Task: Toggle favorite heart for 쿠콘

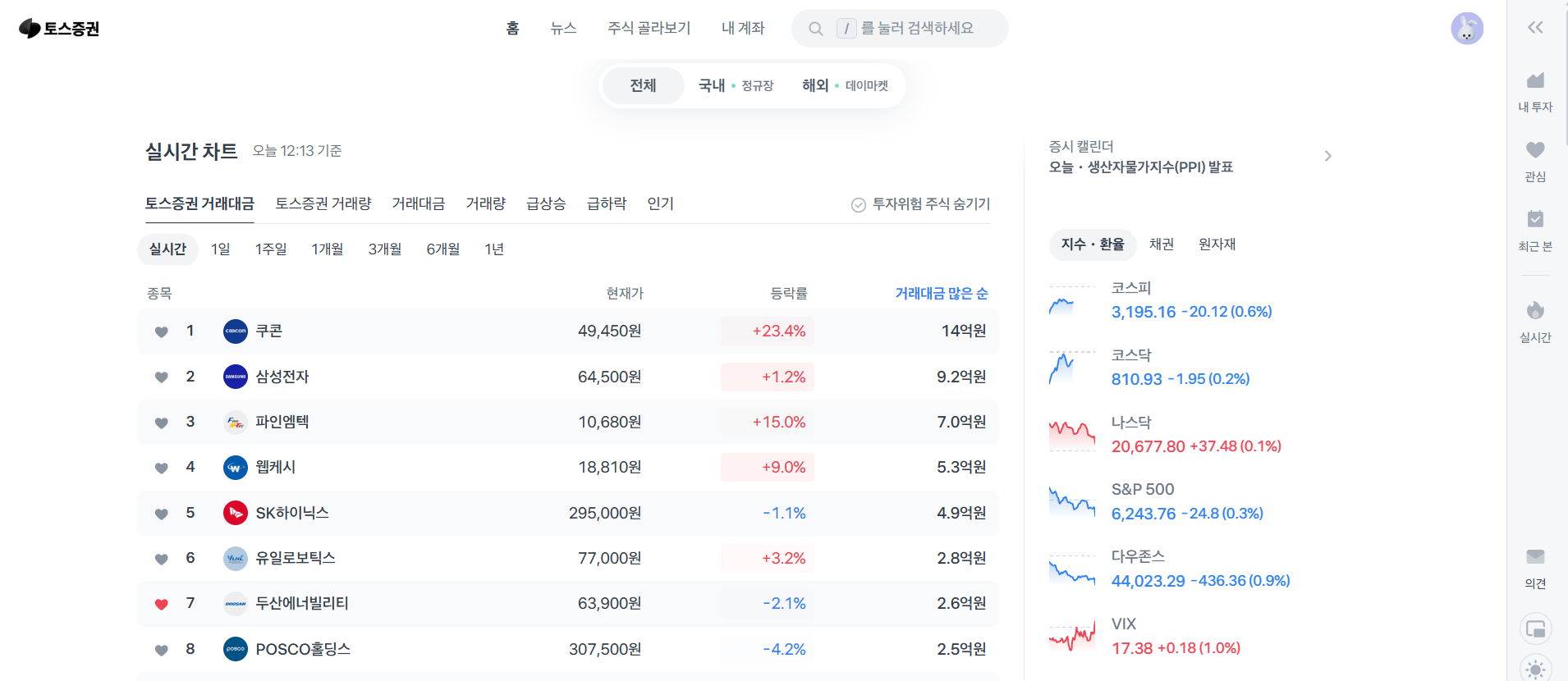Action: point(162,332)
